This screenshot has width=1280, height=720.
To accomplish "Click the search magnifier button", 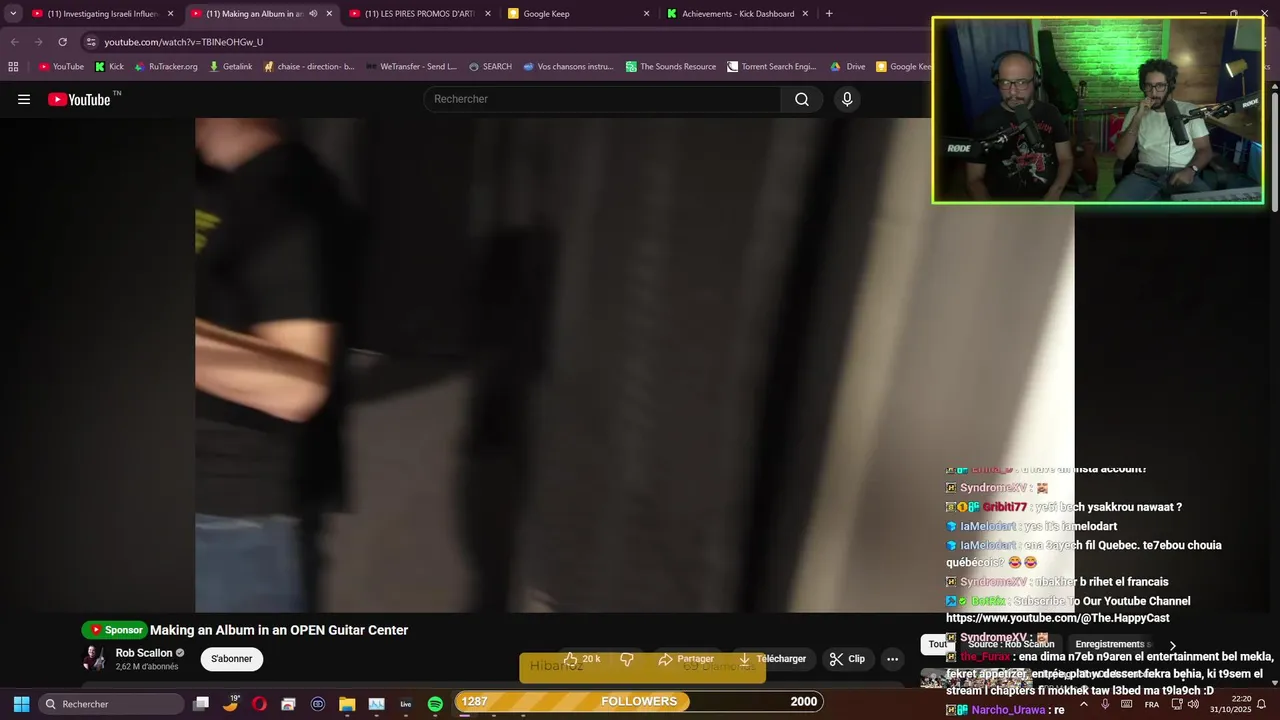I will 802,99.
